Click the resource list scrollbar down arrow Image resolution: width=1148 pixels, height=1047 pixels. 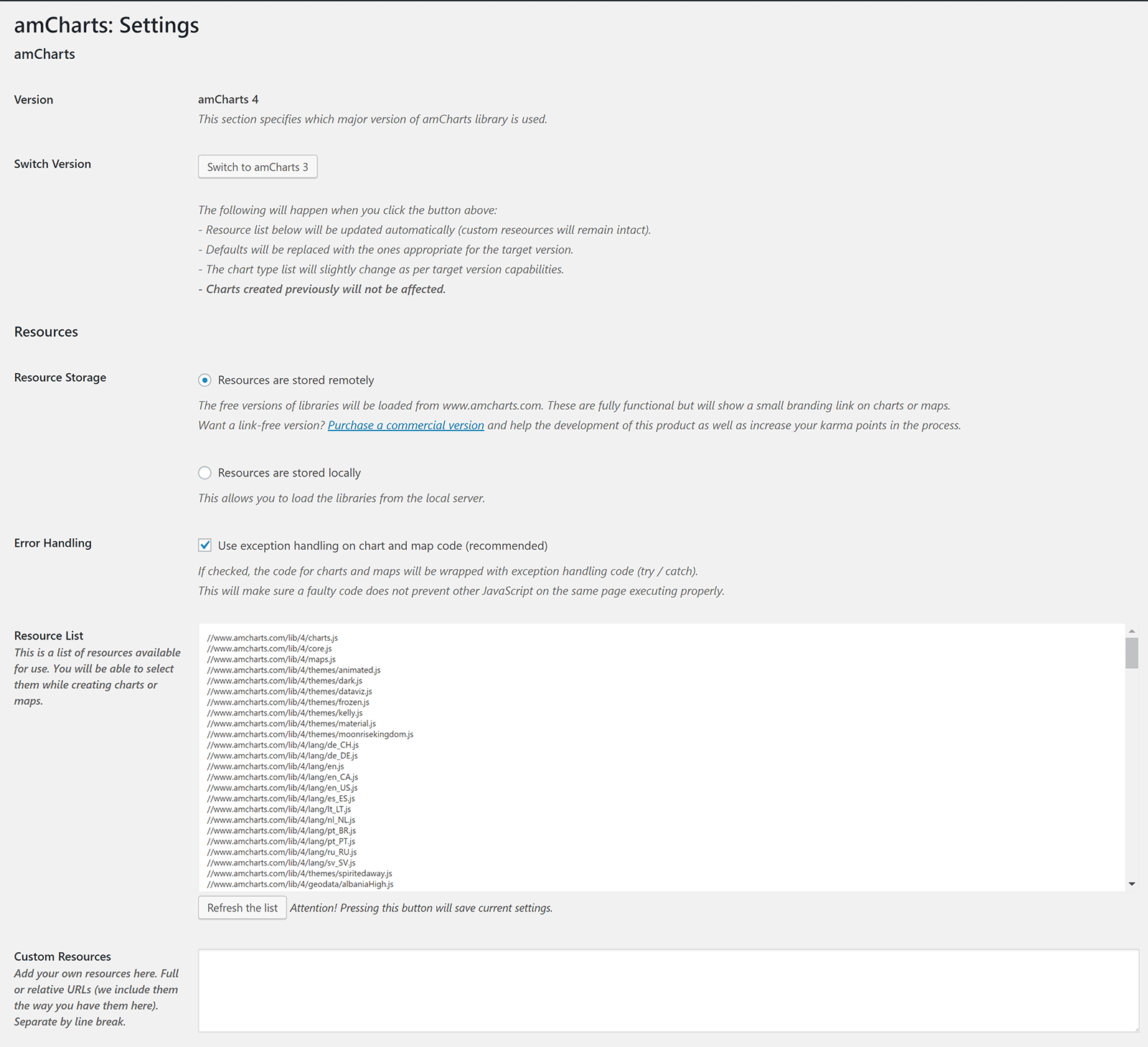point(1131,884)
